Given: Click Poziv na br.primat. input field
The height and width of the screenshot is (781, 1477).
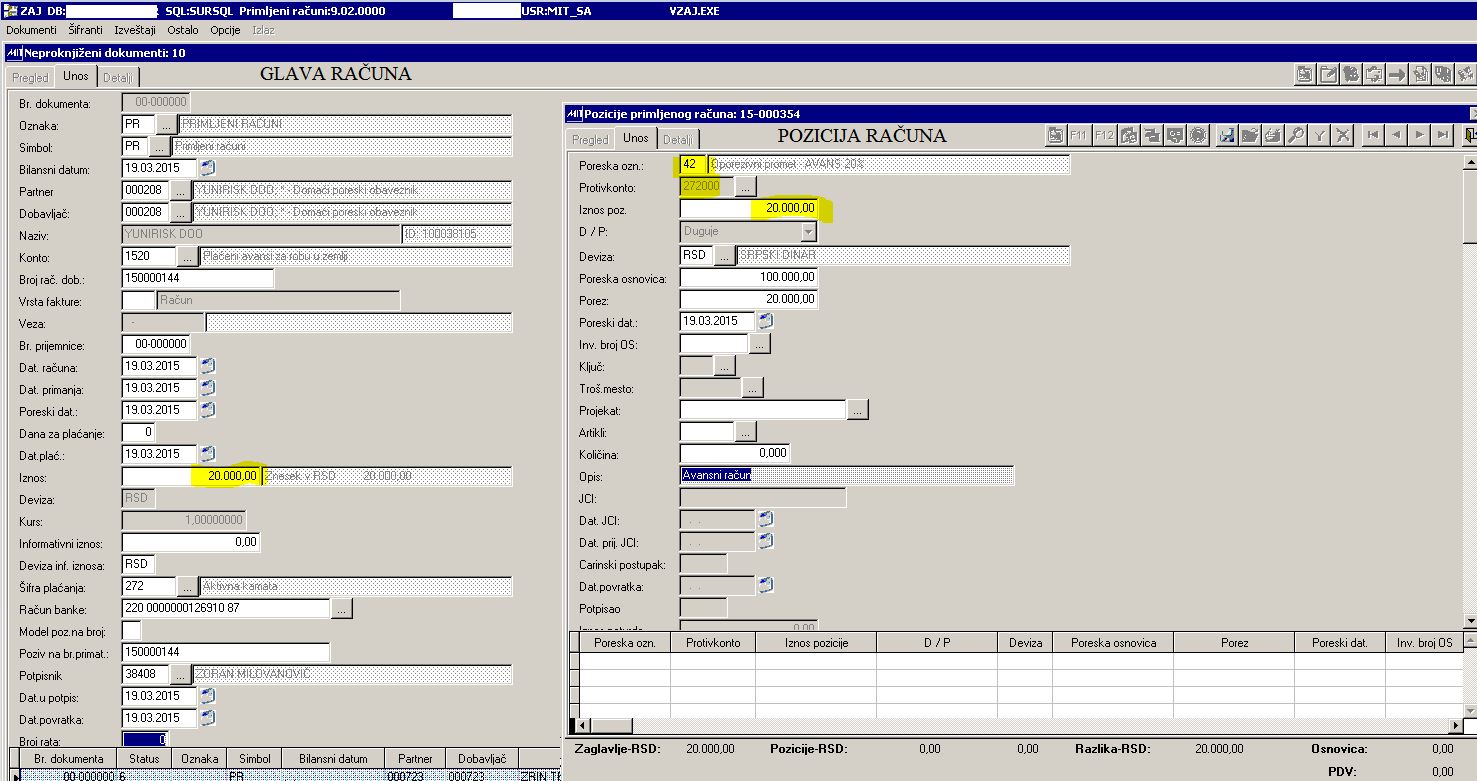Looking at the screenshot, I should point(226,652).
